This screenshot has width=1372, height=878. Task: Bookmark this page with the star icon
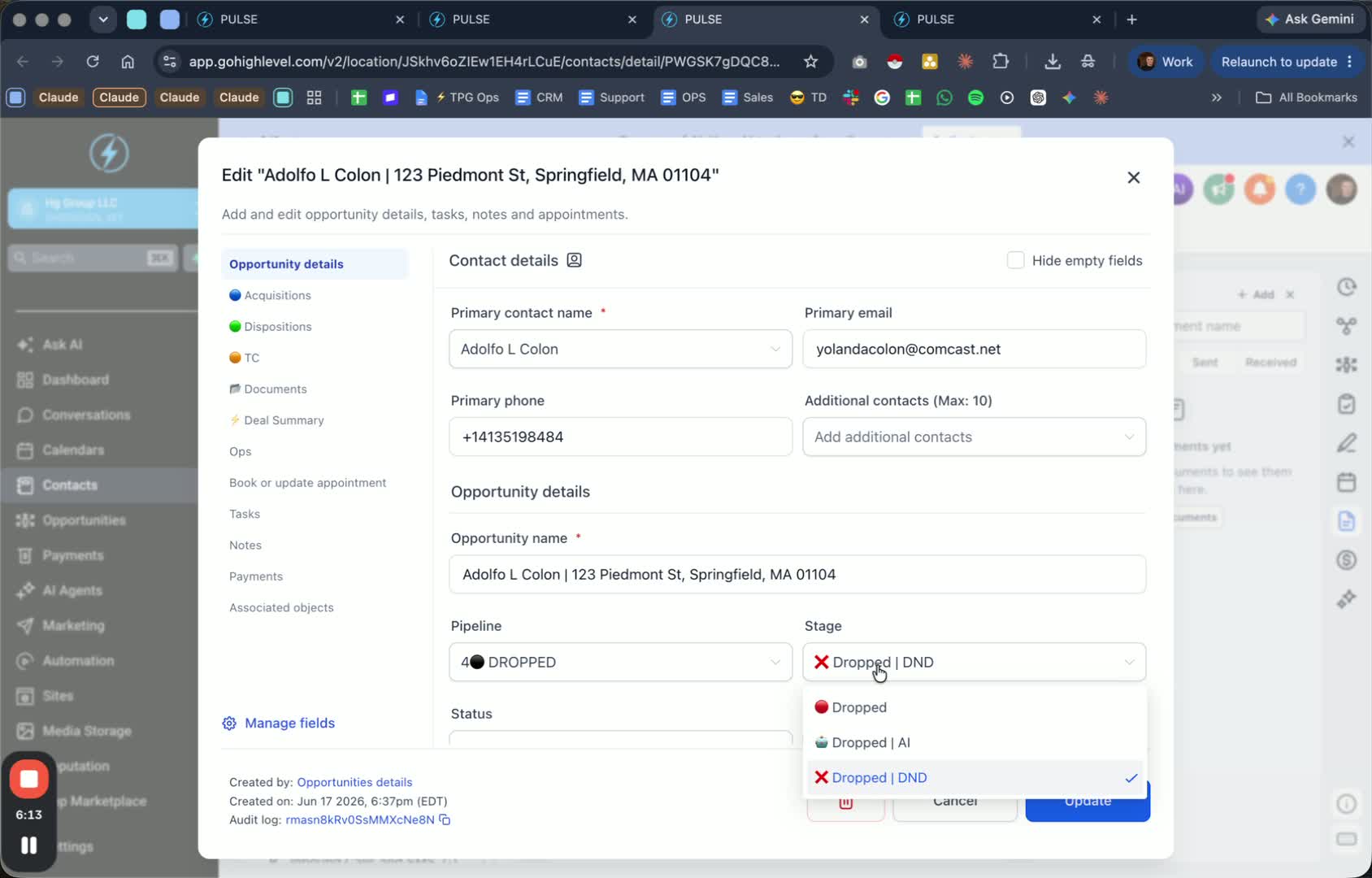[810, 62]
